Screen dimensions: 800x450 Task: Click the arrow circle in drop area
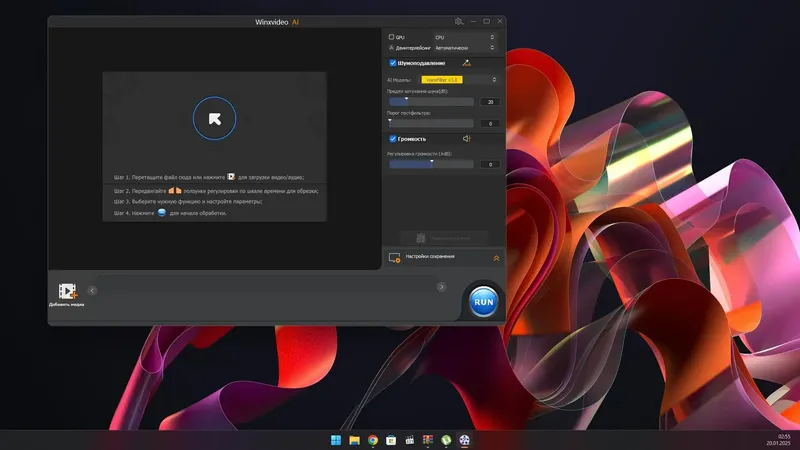[x=214, y=118]
